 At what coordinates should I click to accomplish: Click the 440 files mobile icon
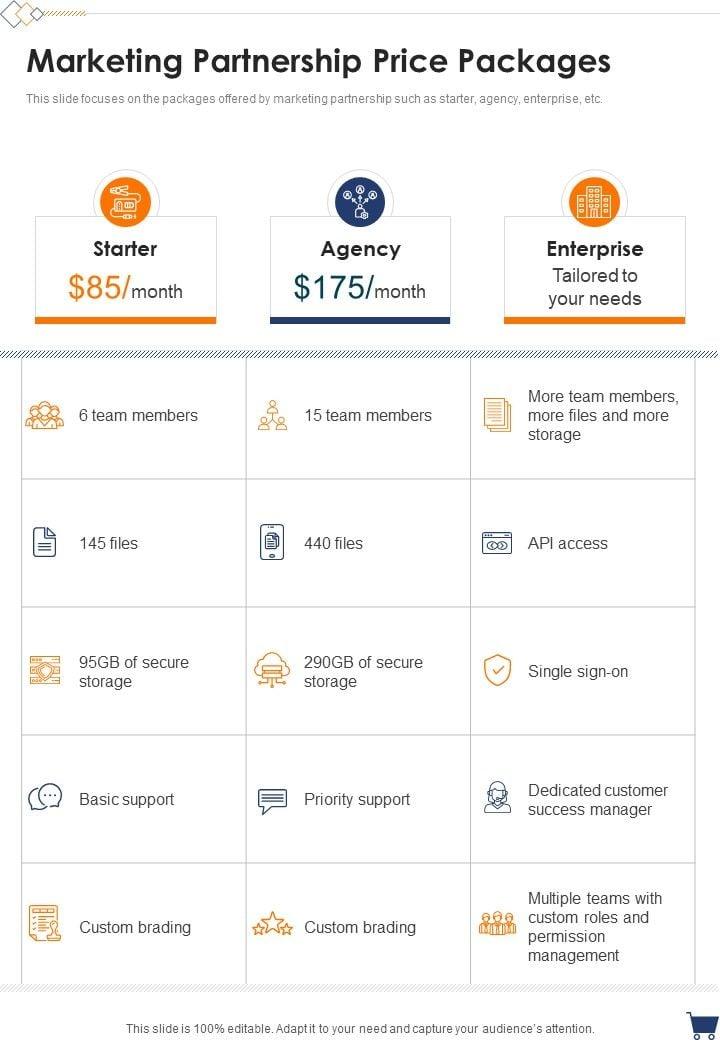point(272,542)
